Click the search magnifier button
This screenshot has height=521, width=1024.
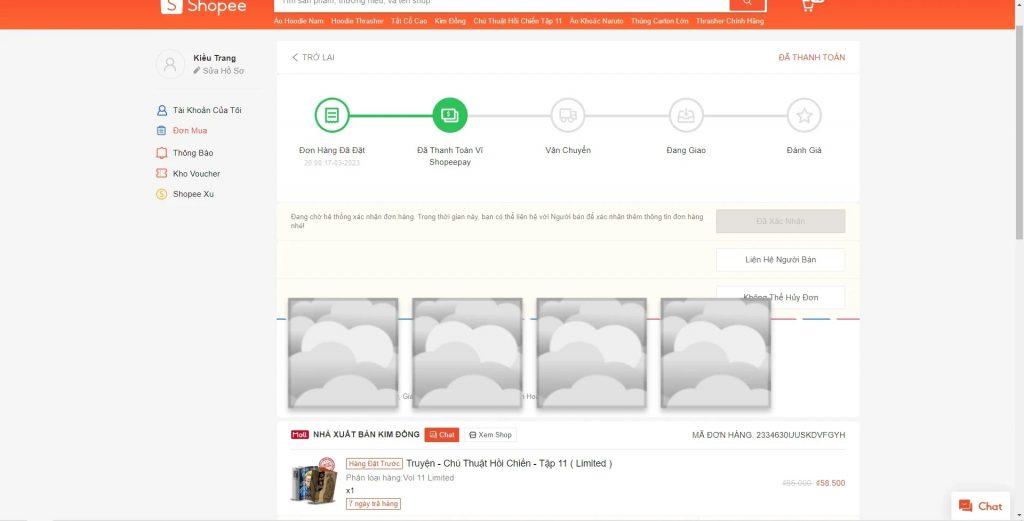pos(747,4)
